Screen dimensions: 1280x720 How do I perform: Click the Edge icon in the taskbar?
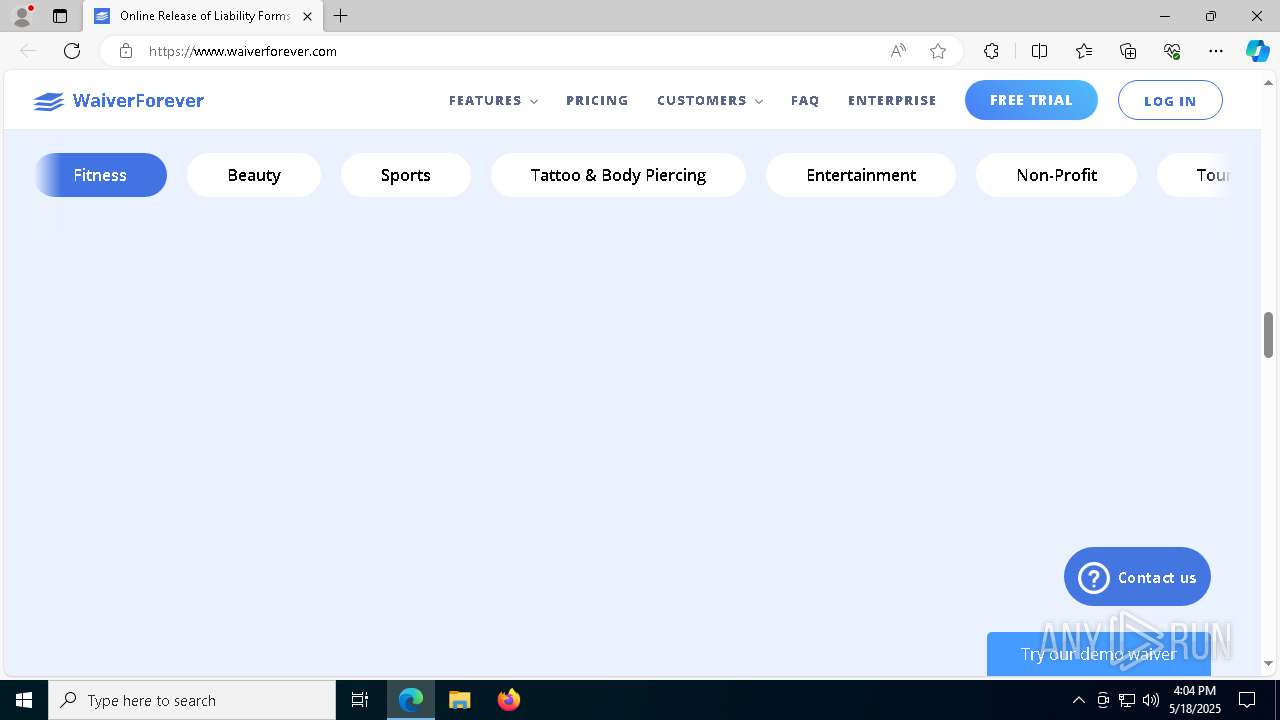[x=411, y=700]
